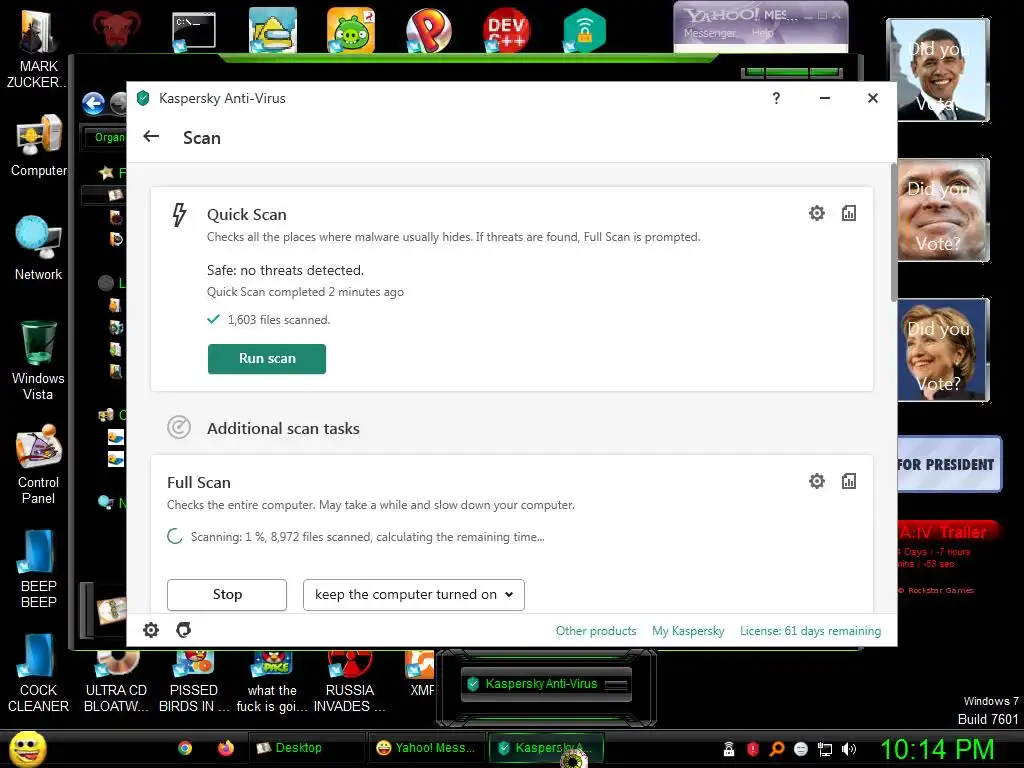The height and width of the screenshot is (768, 1024).
Task: Select command prompt desktop shortcut
Action: 194,31
